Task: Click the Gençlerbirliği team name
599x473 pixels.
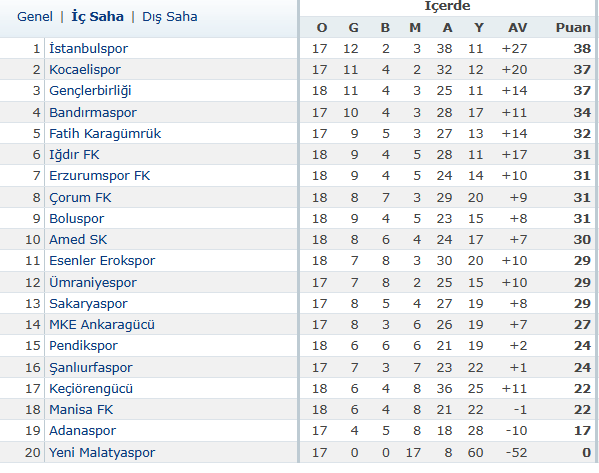Action: [90, 91]
